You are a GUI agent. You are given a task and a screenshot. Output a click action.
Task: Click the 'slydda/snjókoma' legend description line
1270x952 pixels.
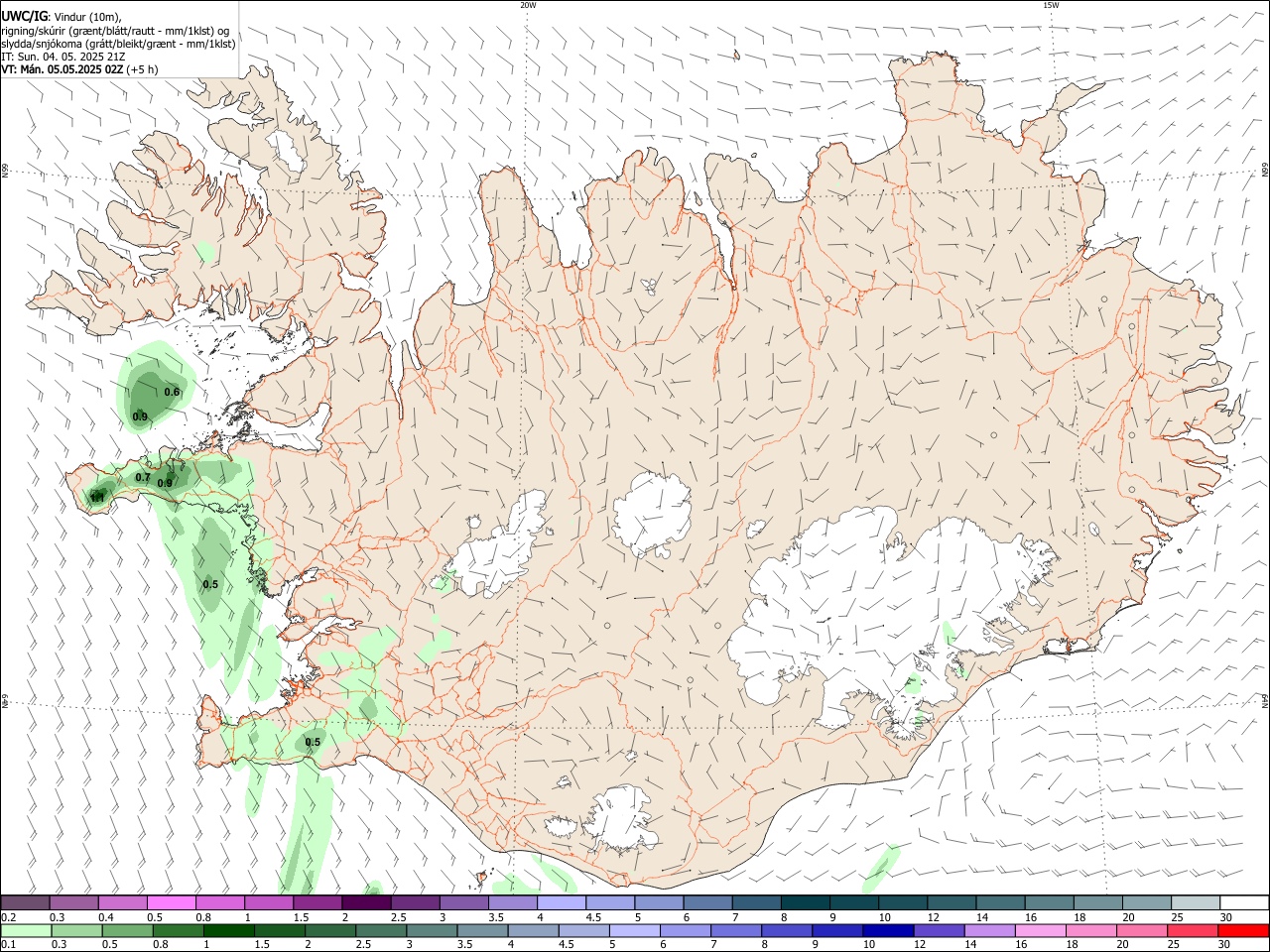click(x=118, y=44)
